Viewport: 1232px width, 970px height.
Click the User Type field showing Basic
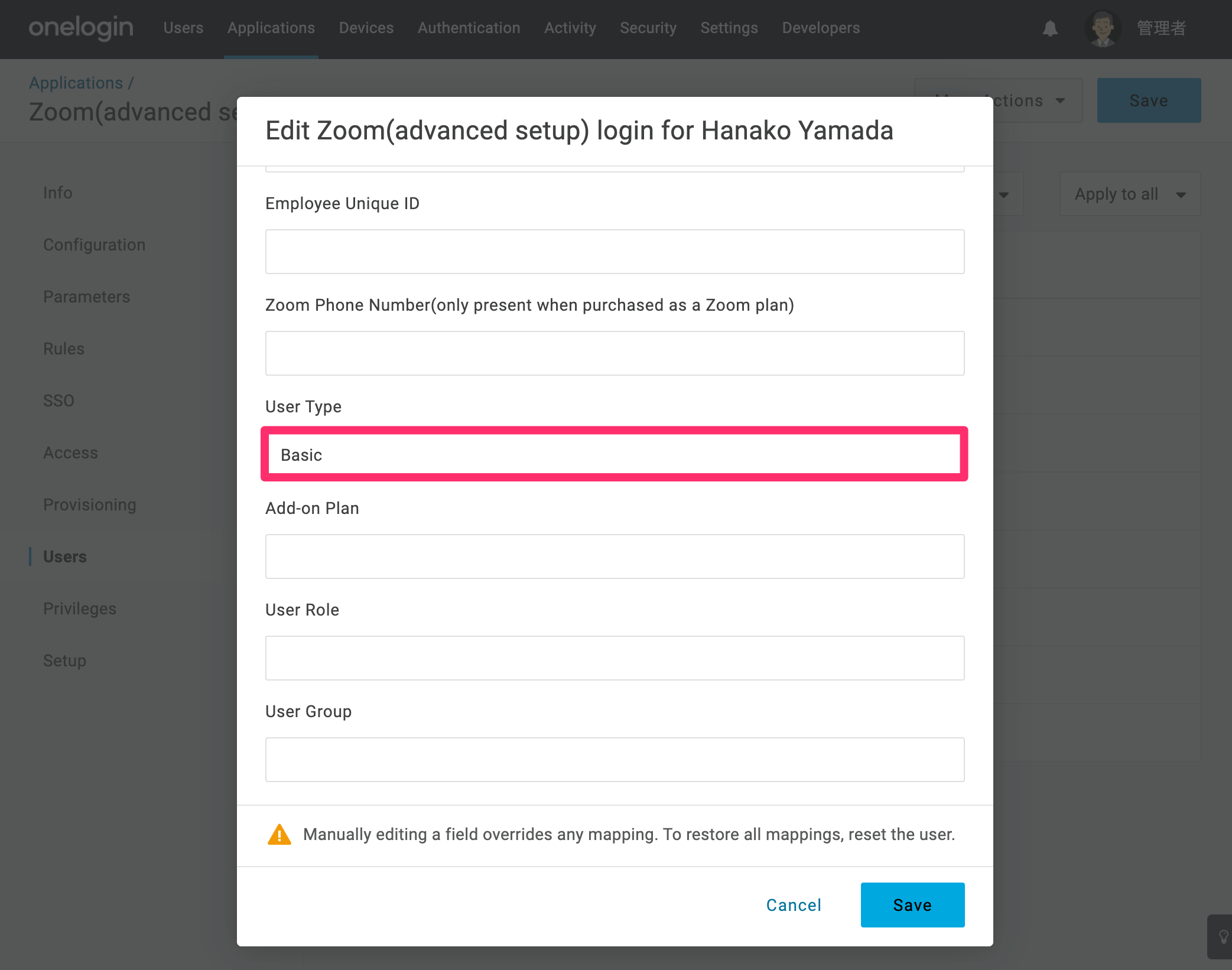(615, 455)
